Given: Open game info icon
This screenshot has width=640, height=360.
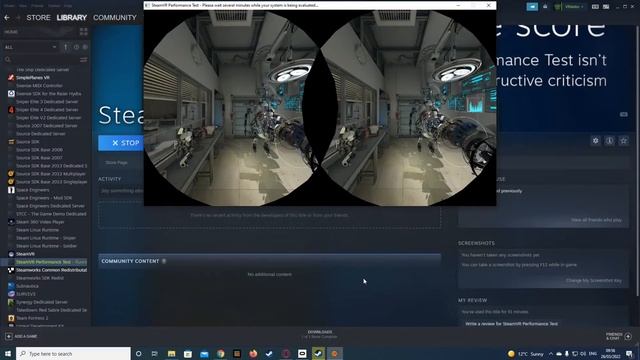Looking at the screenshot, I should click(609, 141).
